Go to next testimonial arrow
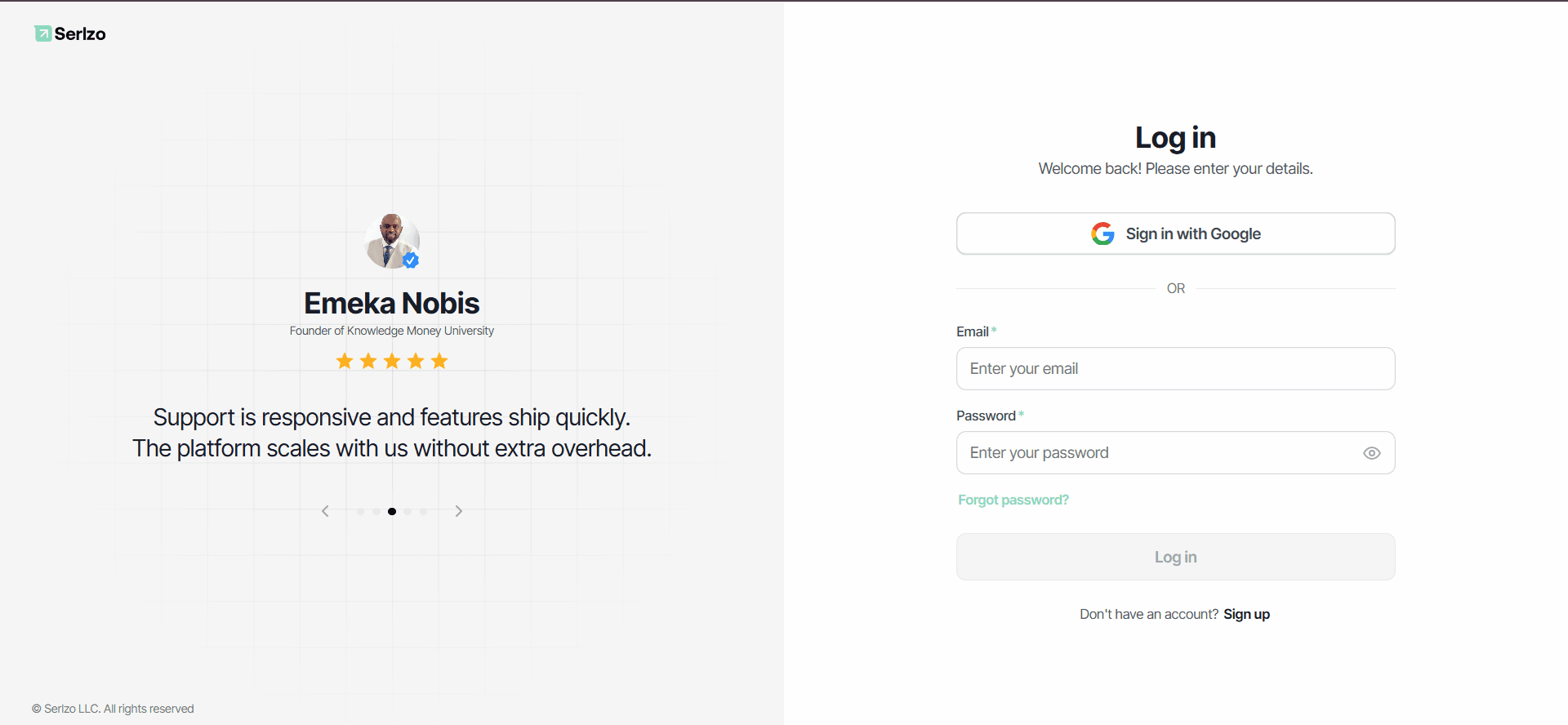1568x725 pixels. click(459, 511)
